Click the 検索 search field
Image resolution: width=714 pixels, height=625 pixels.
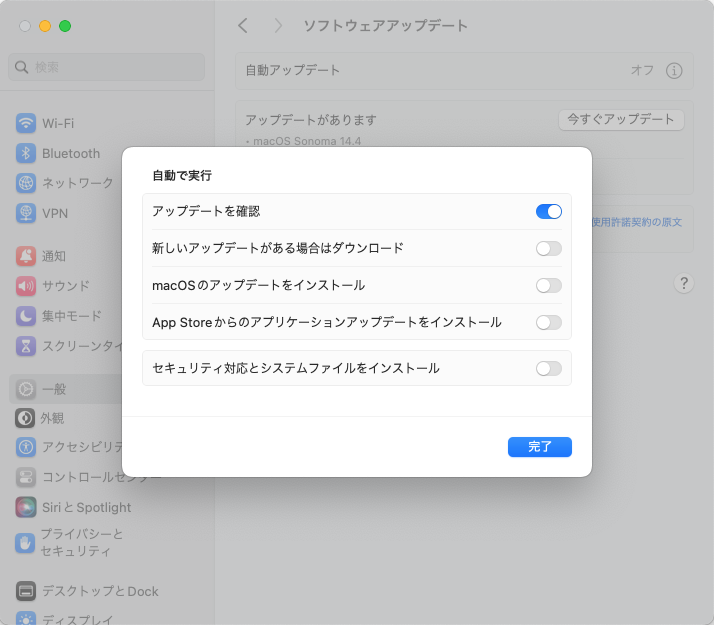point(106,67)
